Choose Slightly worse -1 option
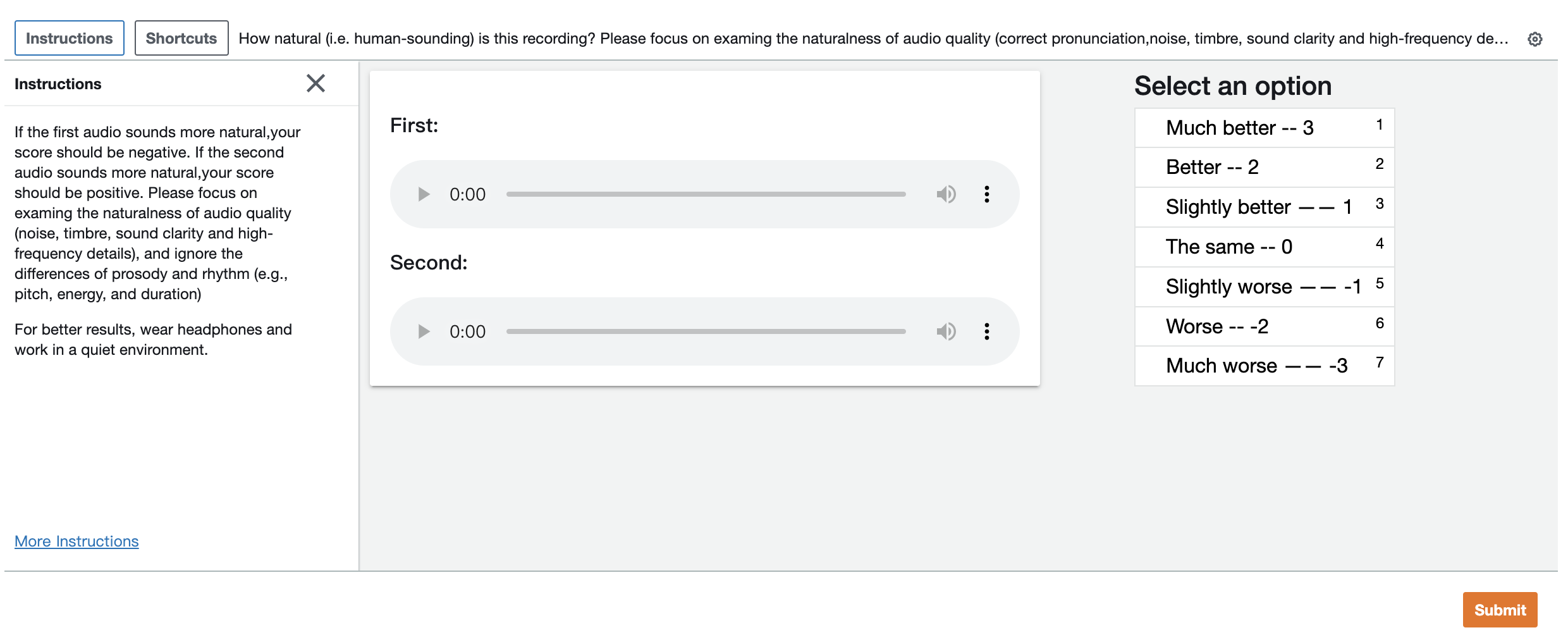The width and height of the screenshot is (1568, 630). pos(1264,287)
